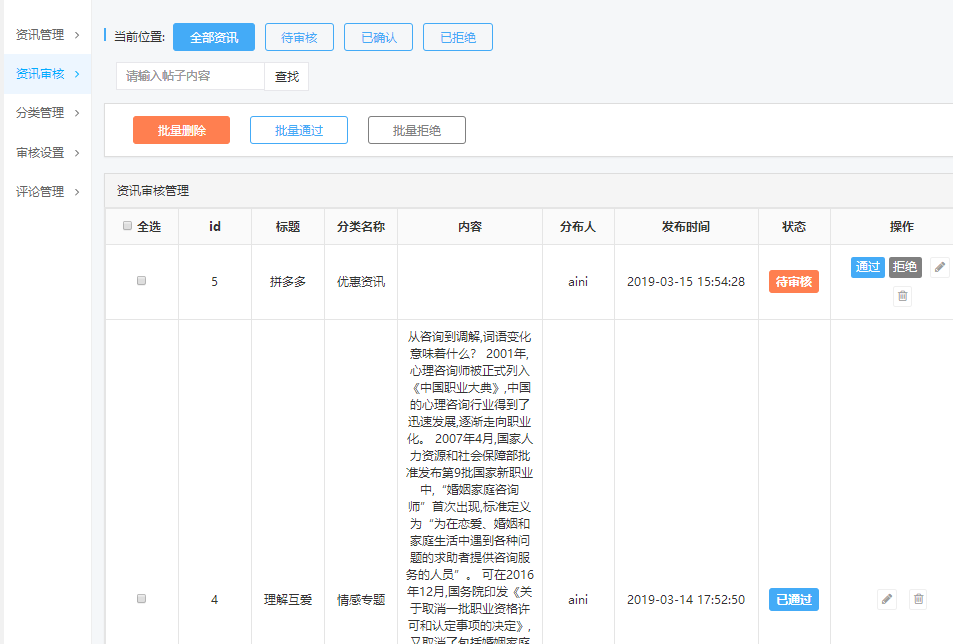Open the 分类管理 sidebar menu
The height and width of the screenshot is (644, 953).
(x=47, y=113)
